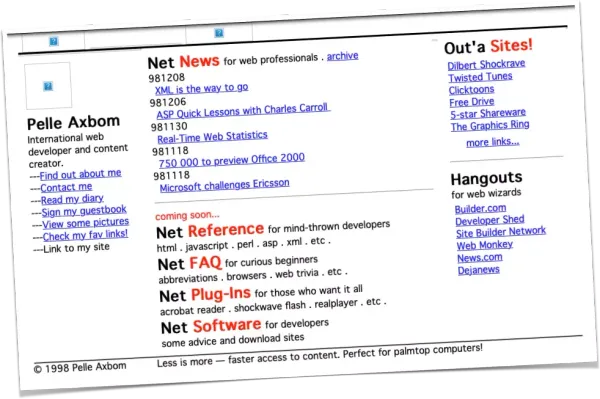Click the date '981130'

click(x=169, y=127)
